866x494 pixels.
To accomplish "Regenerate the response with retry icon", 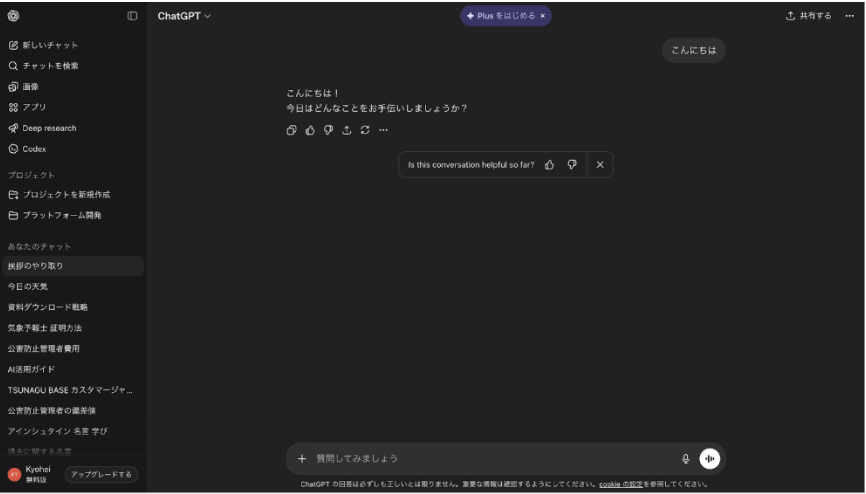I will (365, 130).
